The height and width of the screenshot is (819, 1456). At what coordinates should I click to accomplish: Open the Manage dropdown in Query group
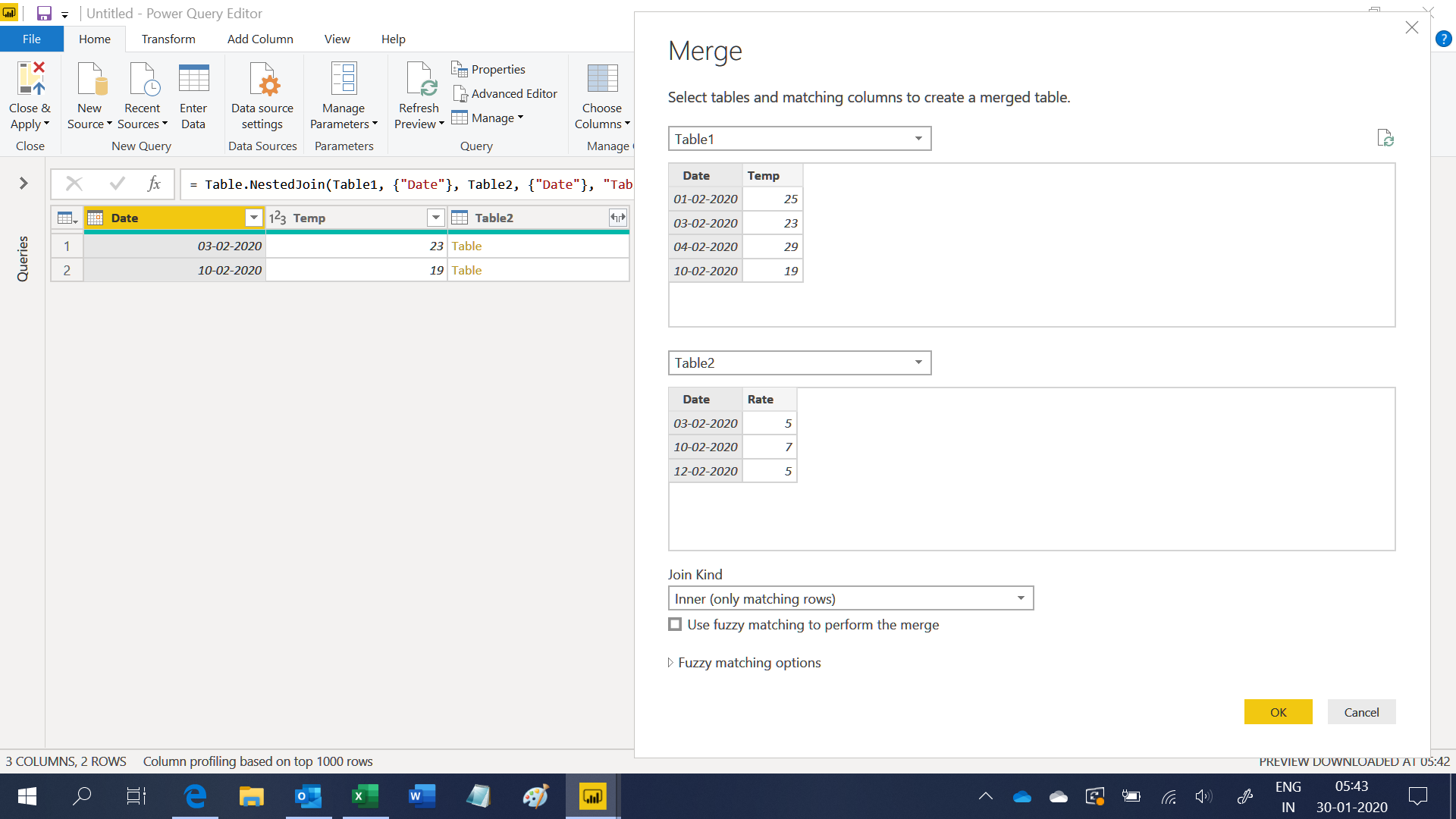(x=488, y=118)
